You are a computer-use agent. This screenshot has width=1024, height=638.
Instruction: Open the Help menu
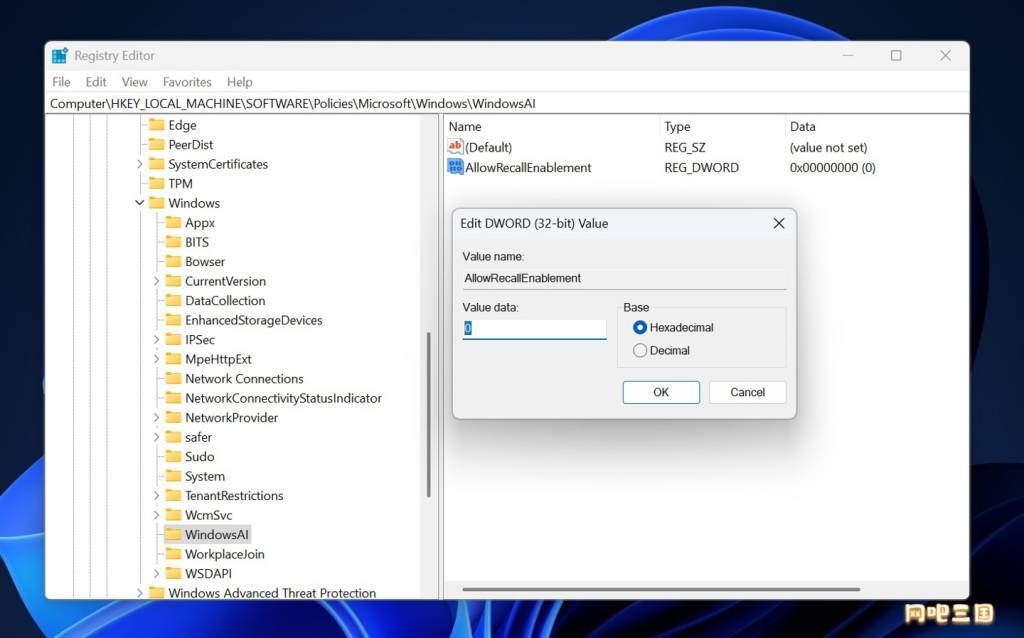[x=240, y=82]
